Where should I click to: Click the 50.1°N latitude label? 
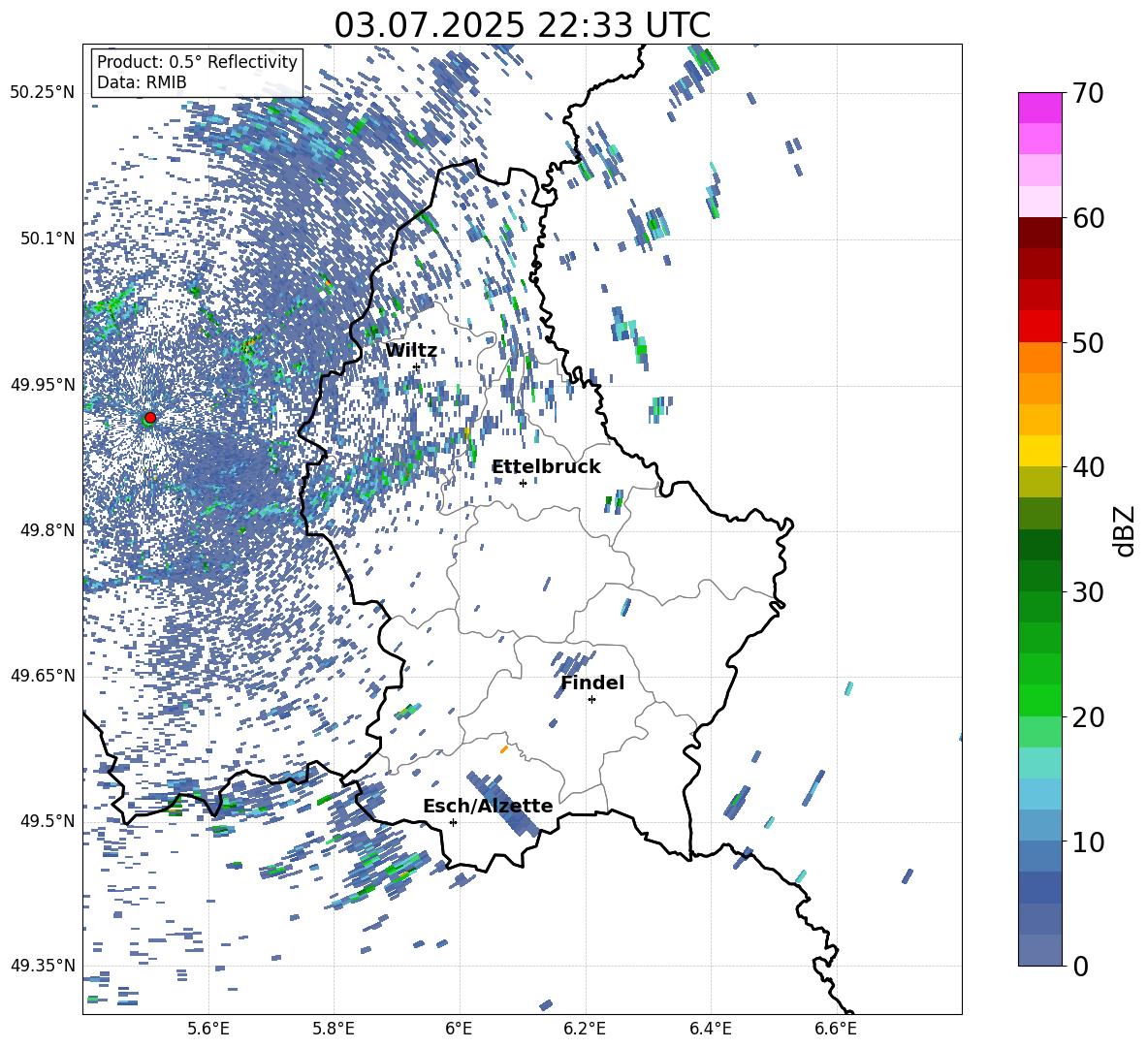[x=48, y=238]
